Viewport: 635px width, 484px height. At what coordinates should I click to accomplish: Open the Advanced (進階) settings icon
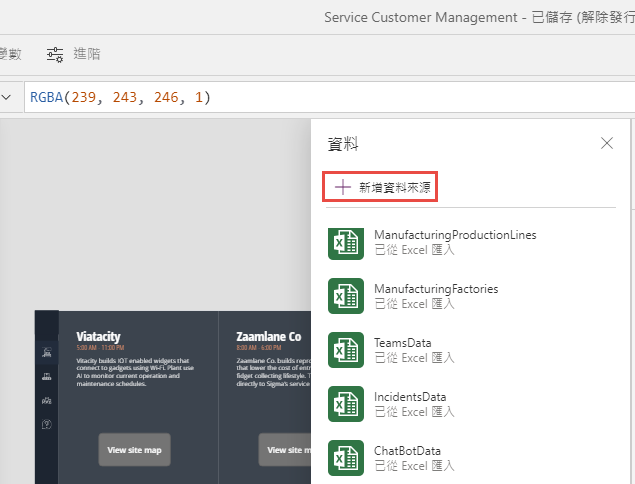tap(55, 54)
